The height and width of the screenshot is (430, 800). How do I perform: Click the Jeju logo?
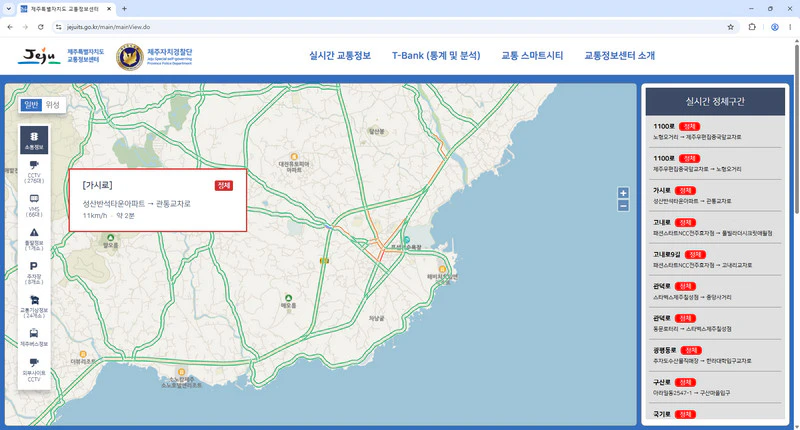pyautogui.click(x=39, y=56)
